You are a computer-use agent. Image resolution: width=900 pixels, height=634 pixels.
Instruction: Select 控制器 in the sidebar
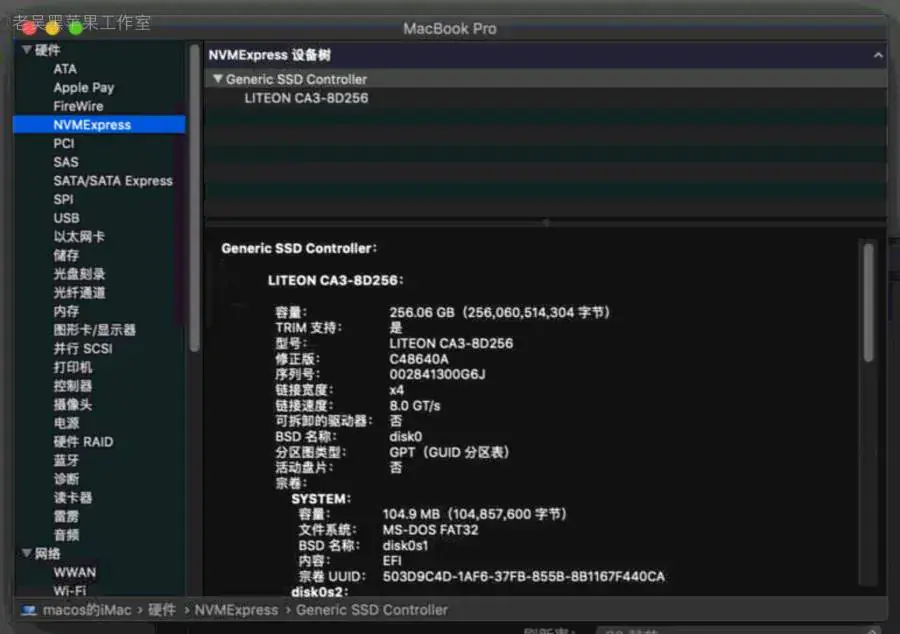pos(73,386)
